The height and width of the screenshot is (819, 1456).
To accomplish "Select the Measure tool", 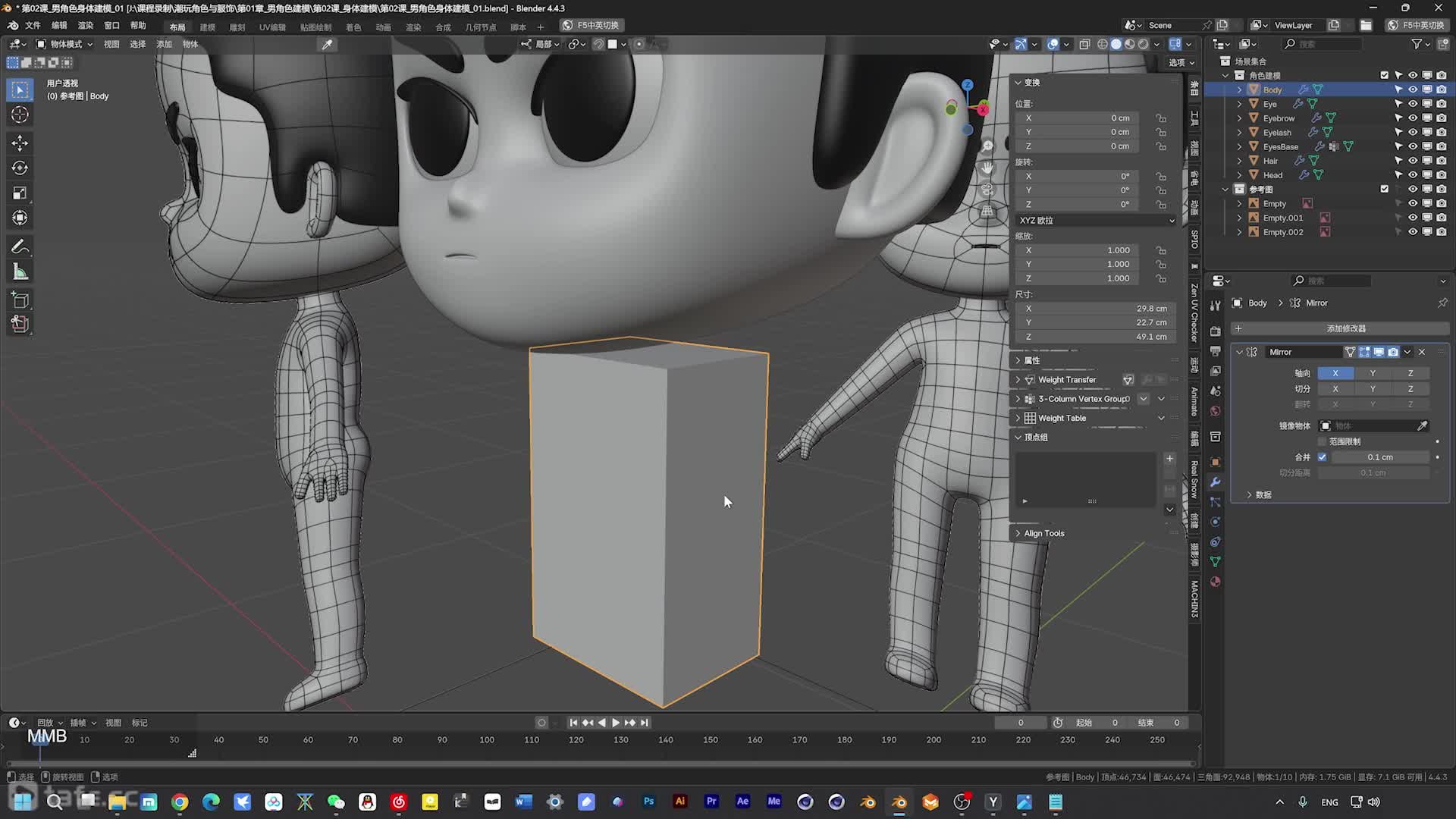I will 20,272.
